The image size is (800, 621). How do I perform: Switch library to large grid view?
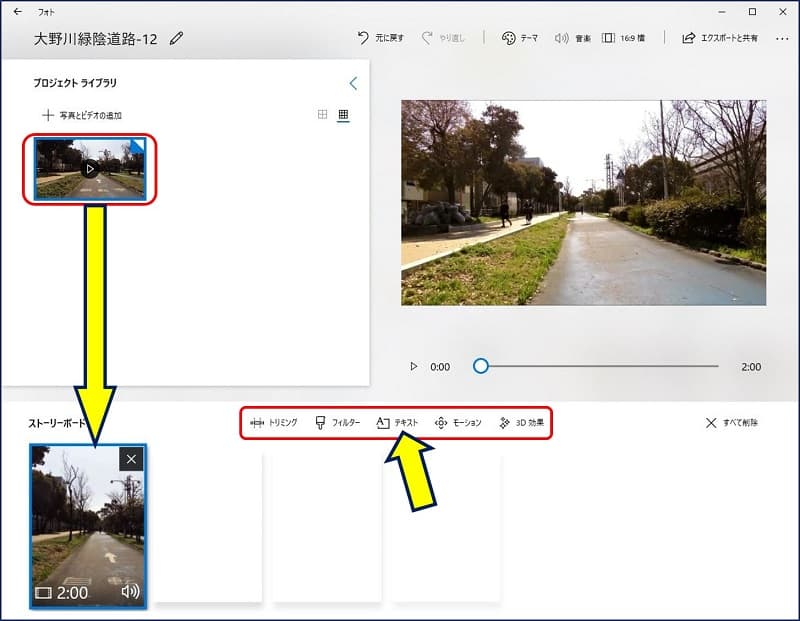(322, 115)
